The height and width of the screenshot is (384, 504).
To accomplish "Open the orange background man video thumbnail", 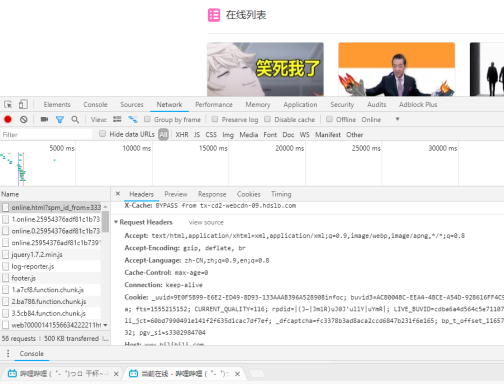I will [397, 69].
